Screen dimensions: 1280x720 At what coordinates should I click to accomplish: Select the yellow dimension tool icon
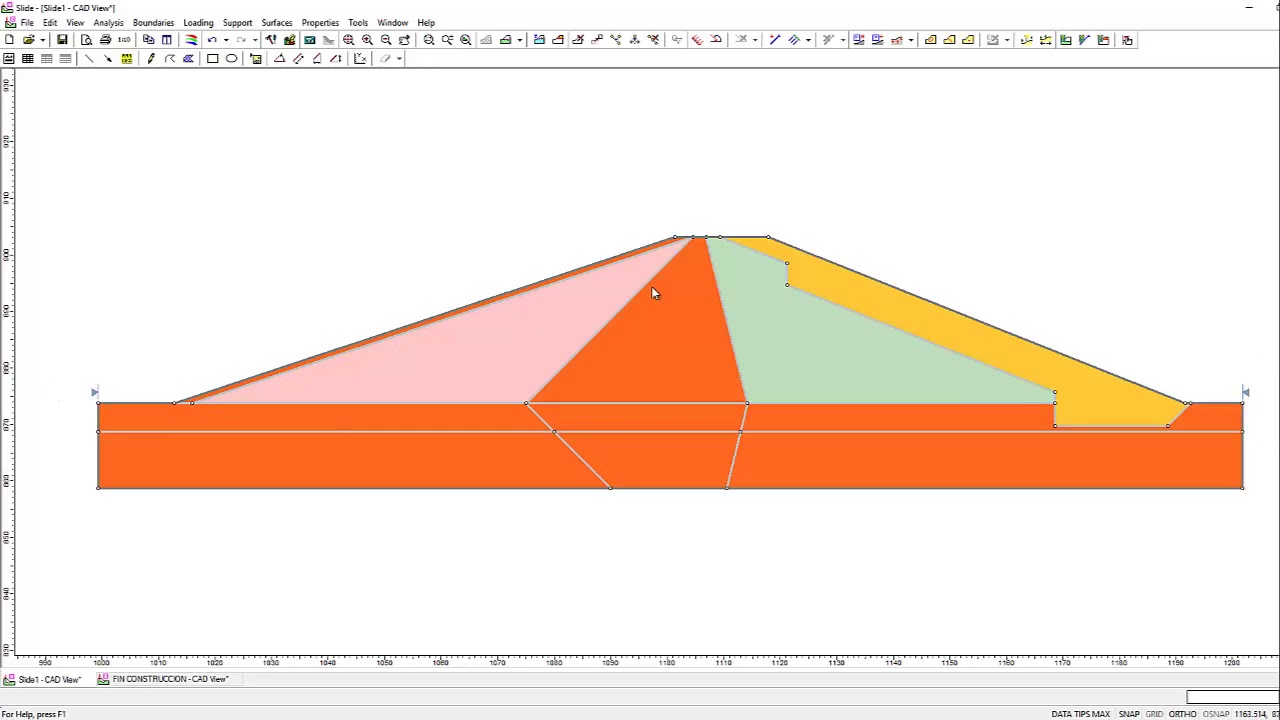click(x=127, y=59)
